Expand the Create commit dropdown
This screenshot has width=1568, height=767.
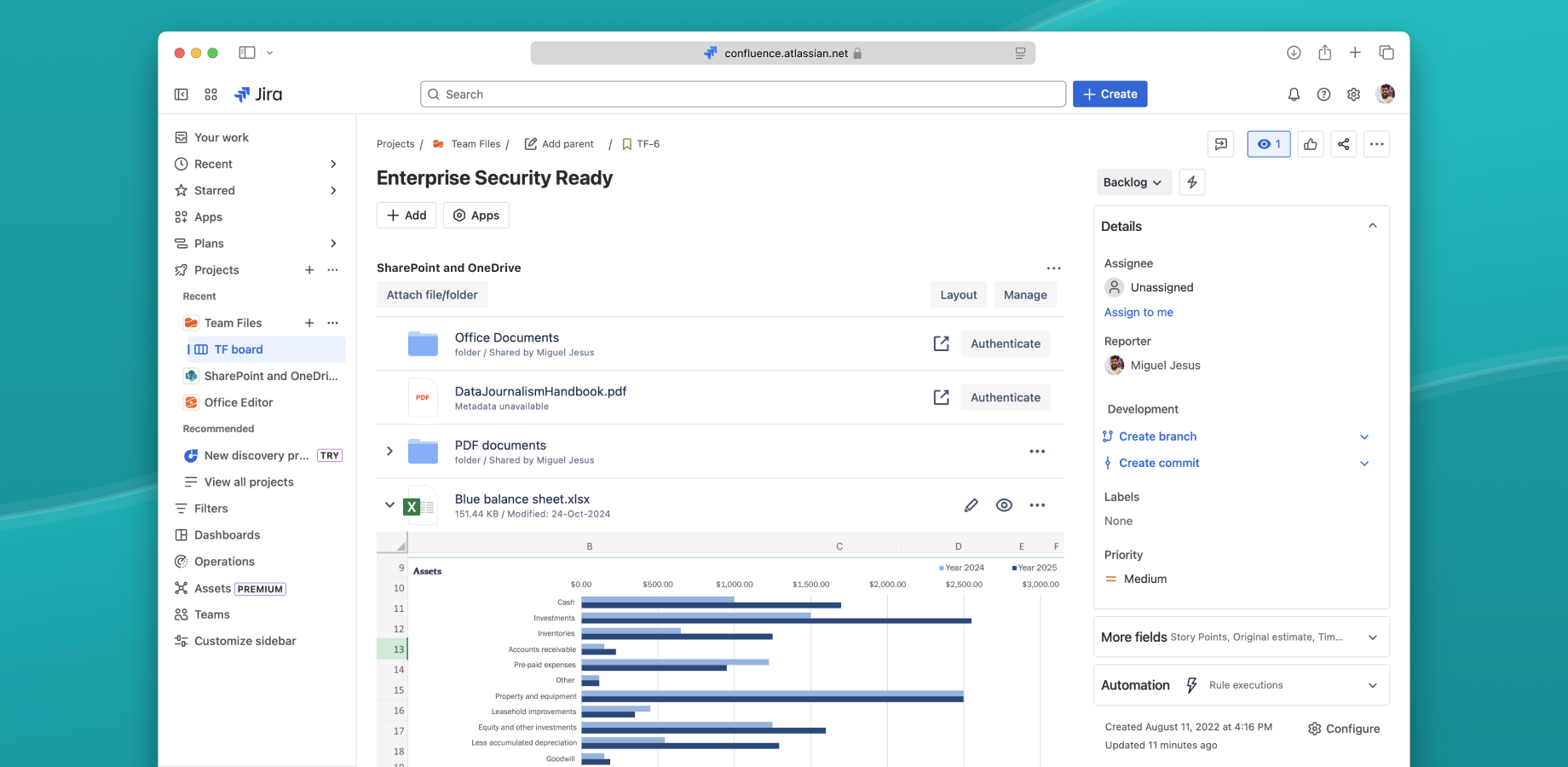[1364, 464]
